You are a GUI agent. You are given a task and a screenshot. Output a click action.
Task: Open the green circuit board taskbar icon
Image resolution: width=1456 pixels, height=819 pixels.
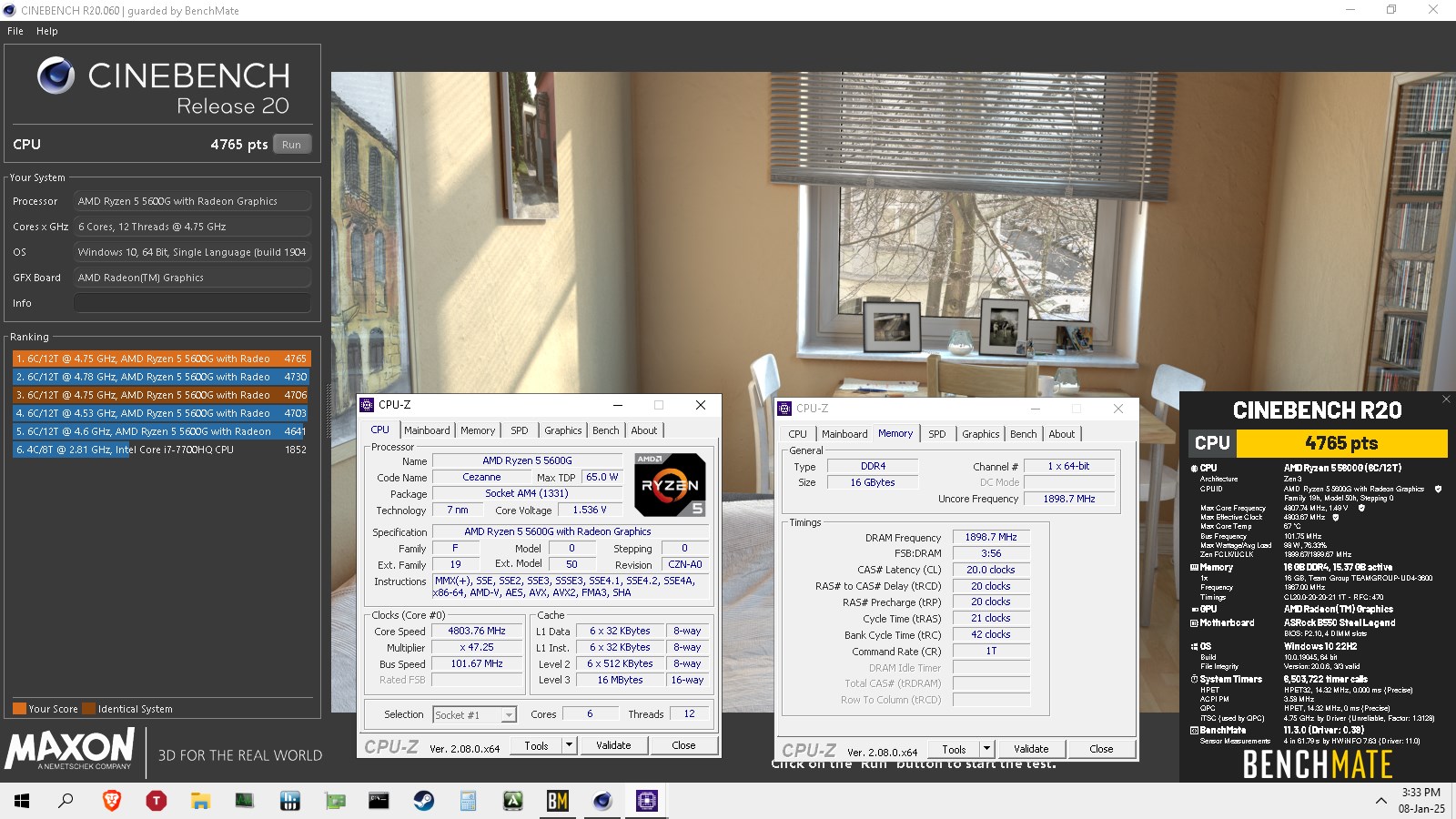(335, 801)
